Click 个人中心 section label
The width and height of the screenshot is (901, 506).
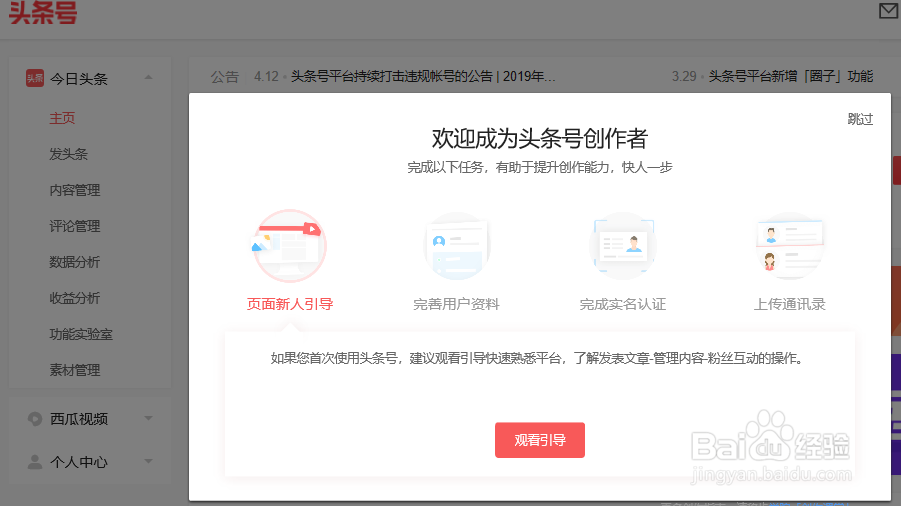(x=79, y=462)
